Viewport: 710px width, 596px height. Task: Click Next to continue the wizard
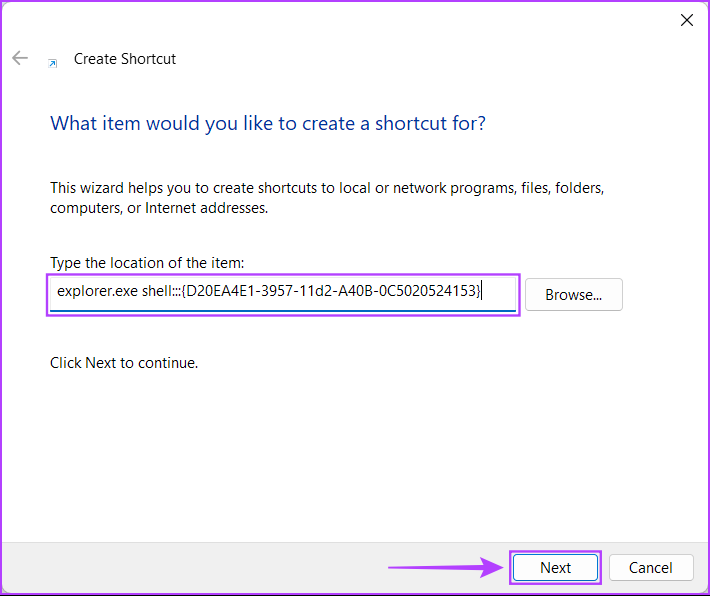tap(555, 568)
